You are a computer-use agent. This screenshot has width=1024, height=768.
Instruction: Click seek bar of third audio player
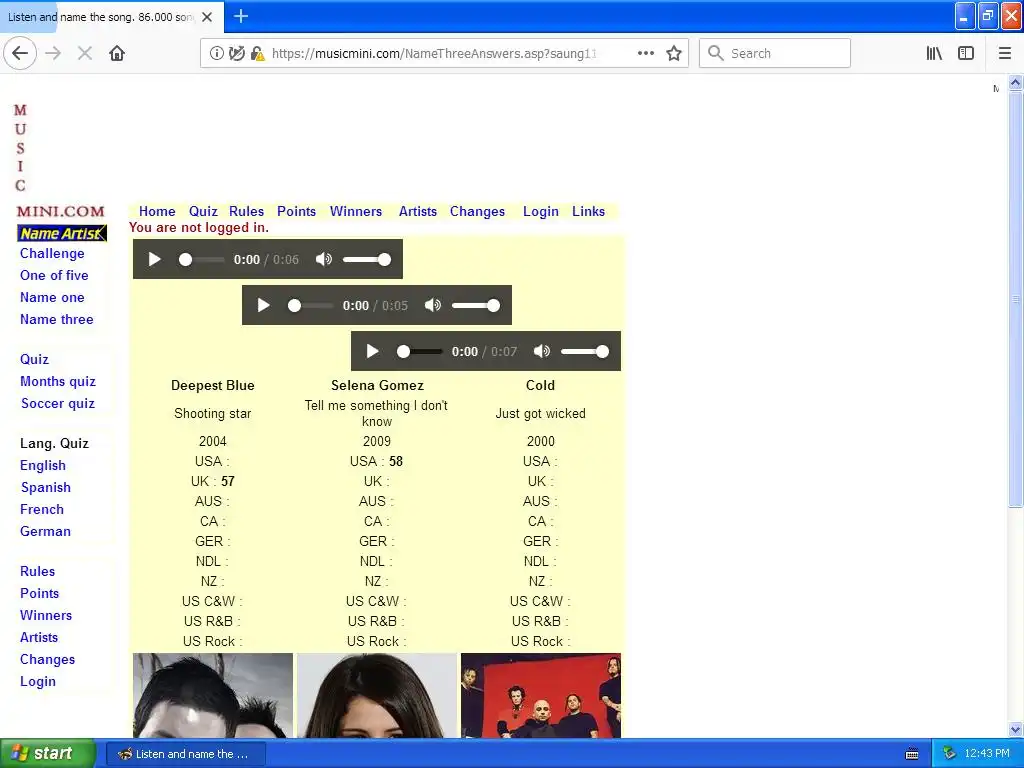click(x=420, y=351)
